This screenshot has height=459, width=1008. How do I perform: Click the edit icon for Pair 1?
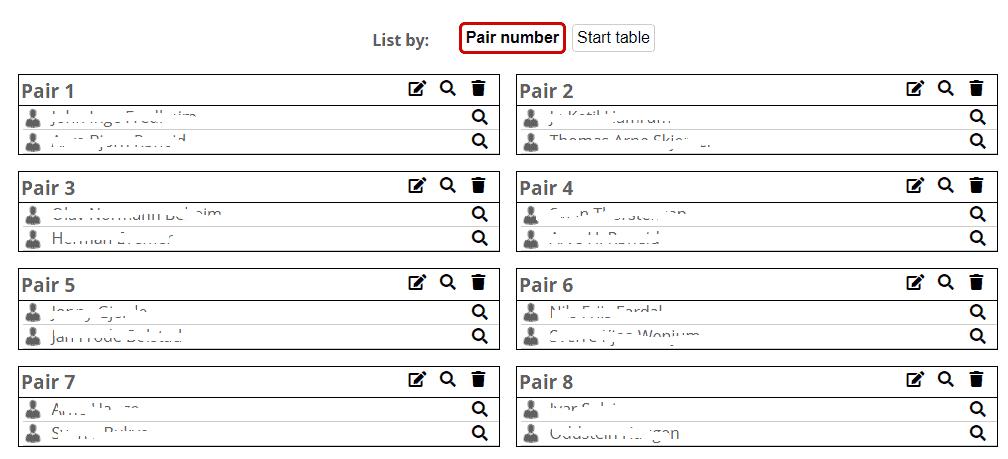click(x=417, y=89)
